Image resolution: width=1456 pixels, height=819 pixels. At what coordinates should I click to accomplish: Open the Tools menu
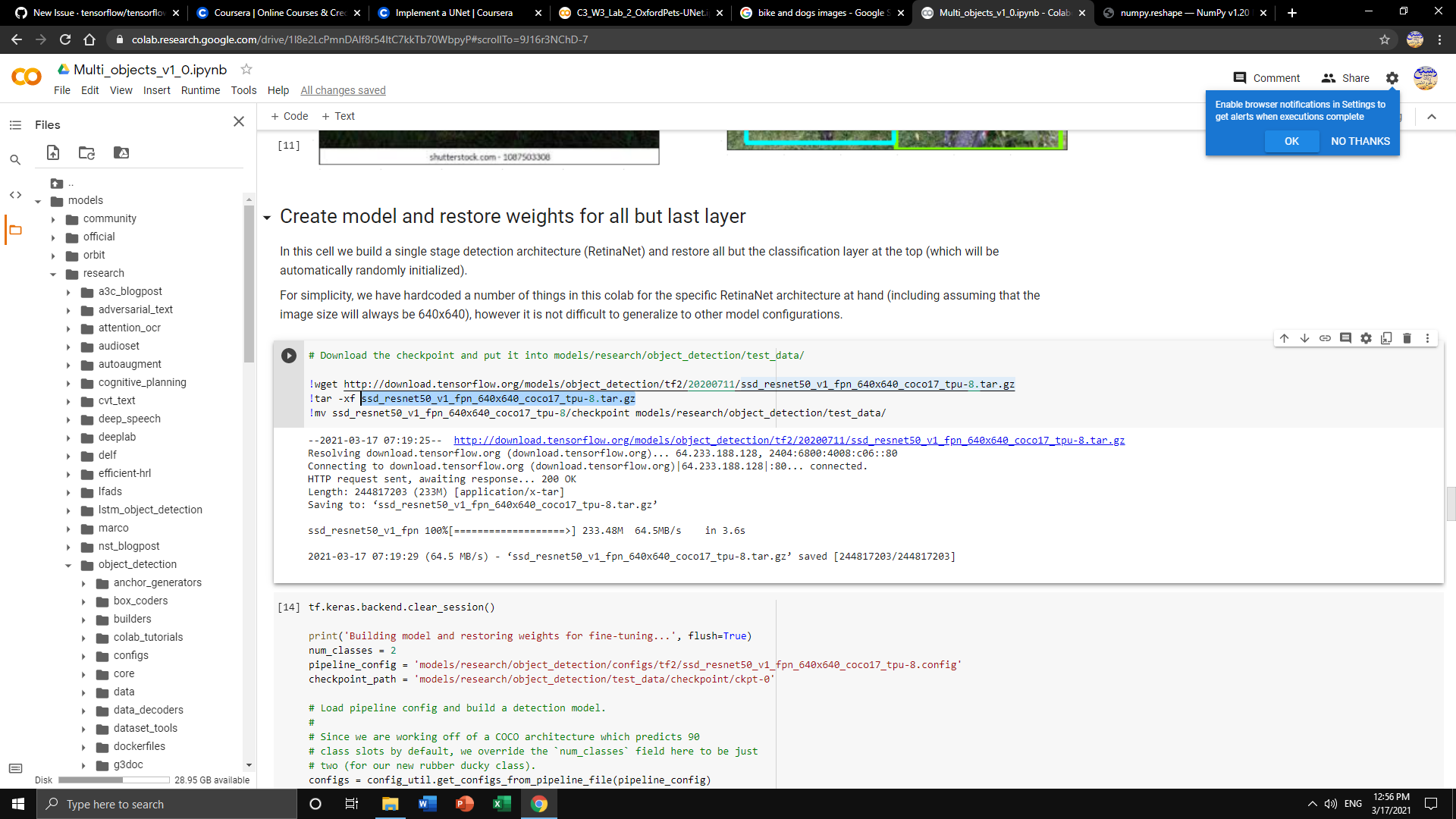point(243,90)
